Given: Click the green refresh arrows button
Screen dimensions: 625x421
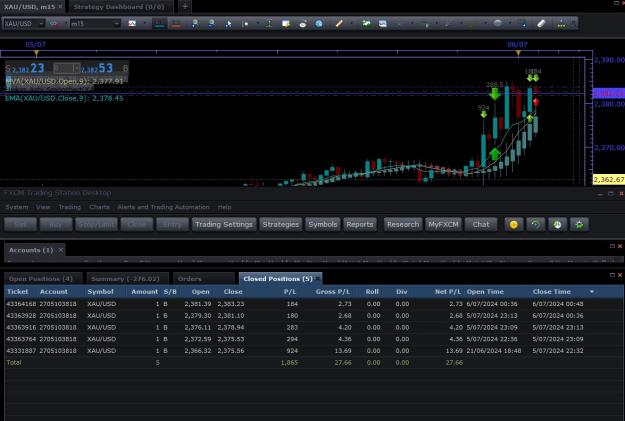Looking at the screenshot, I should click(x=536, y=224).
